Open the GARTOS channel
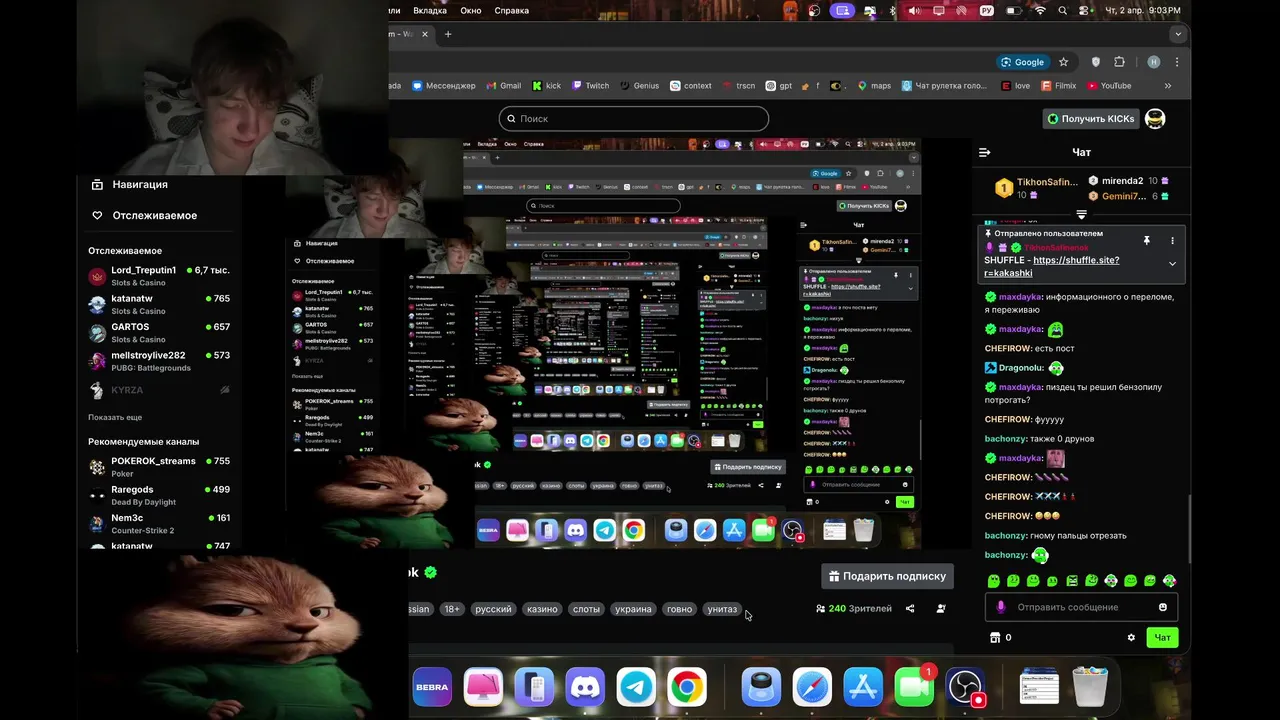Viewport: 1280px width, 720px height. pos(159,332)
